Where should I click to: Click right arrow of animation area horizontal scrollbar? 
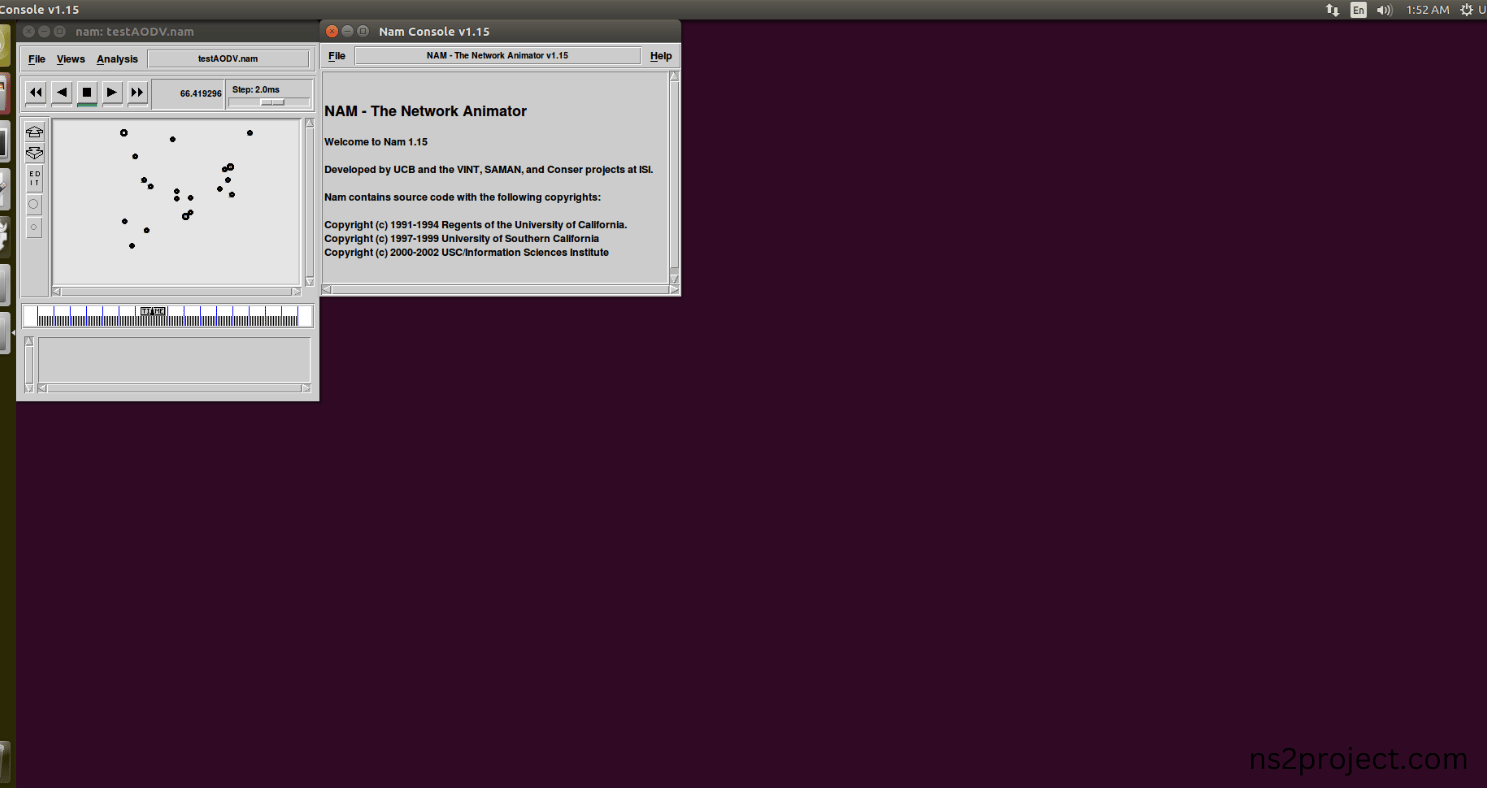tap(296, 292)
